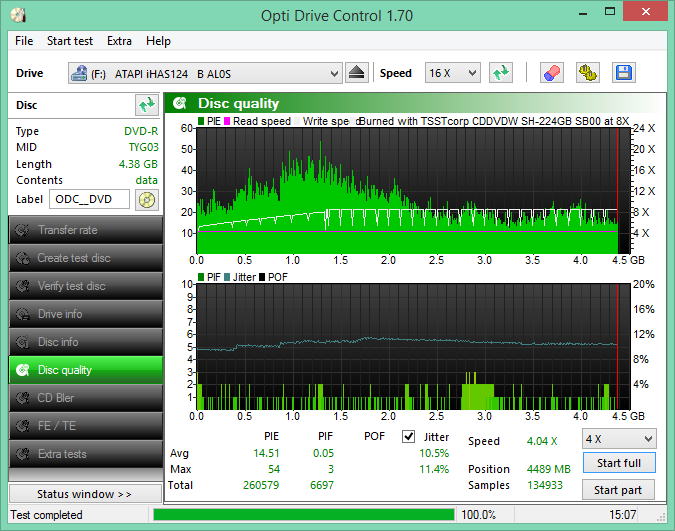Open the CD Bler page
This screenshot has height=531, width=675.
(86, 398)
